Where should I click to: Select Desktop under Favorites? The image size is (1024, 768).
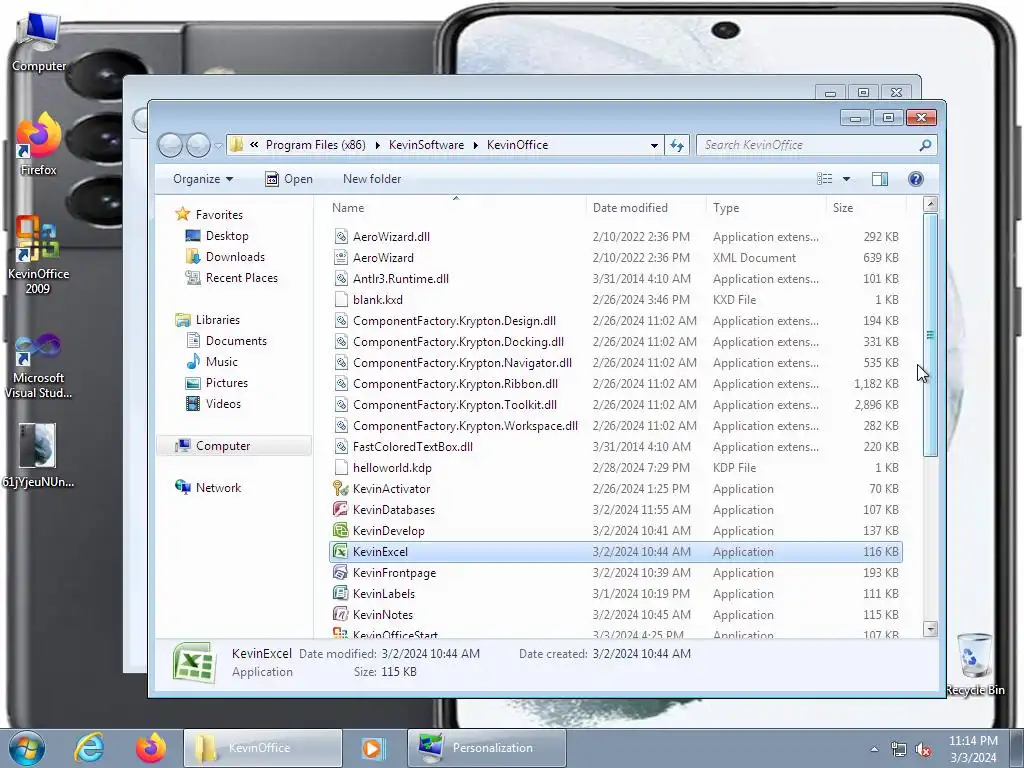(227, 236)
